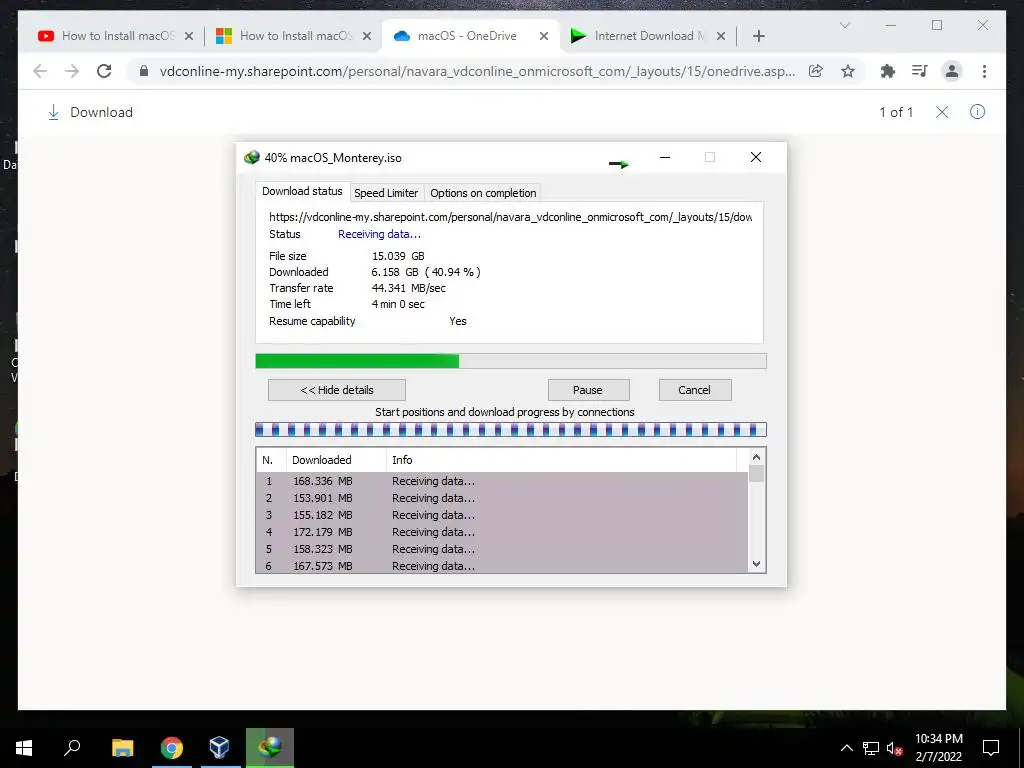Image resolution: width=1024 pixels, height=768 pixels.
Task: Click the OneDrive Download button
Action: click(x=90, y=112)
